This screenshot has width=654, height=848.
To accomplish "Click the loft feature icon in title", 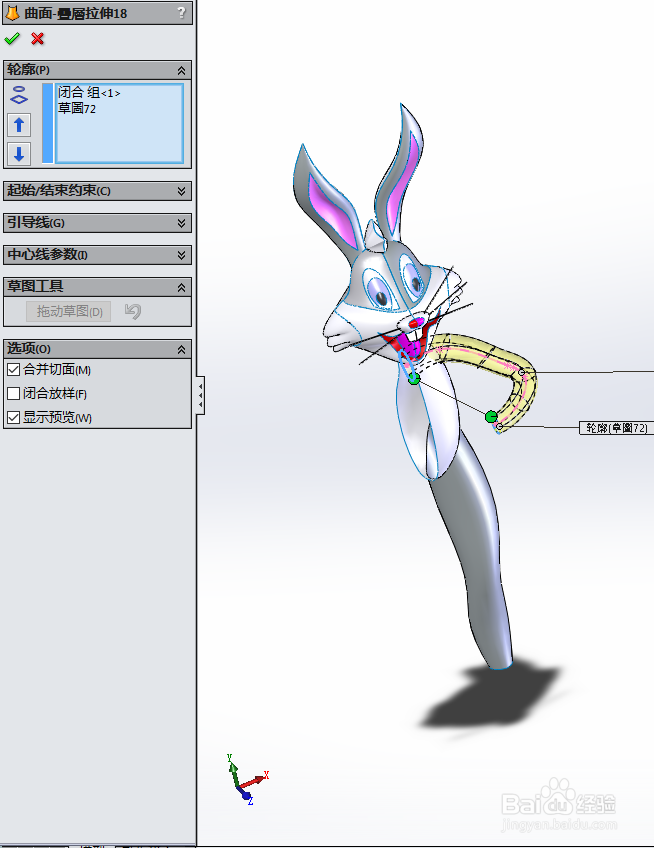I will (12, 12).
